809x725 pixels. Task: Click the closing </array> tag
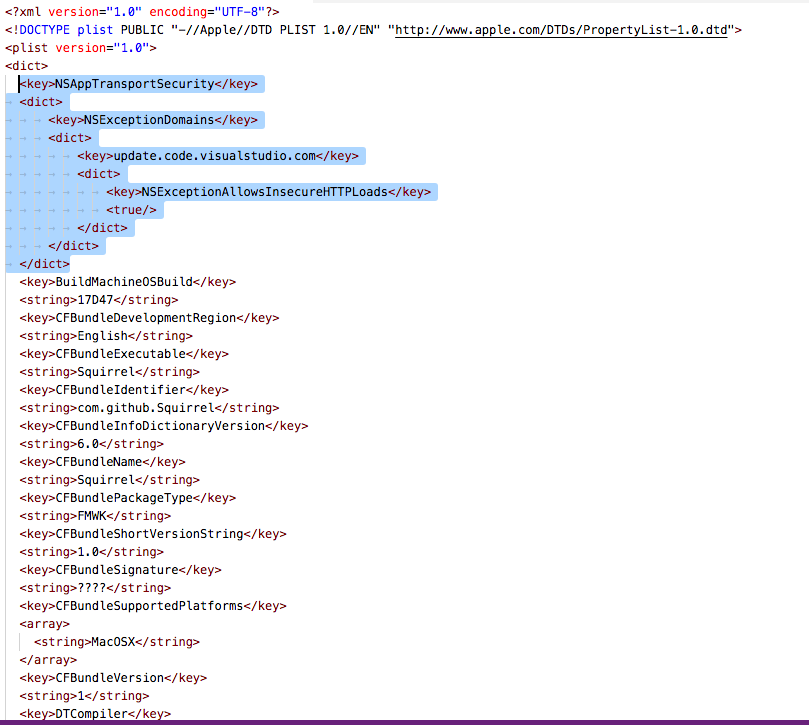click(x=48, y=660)
